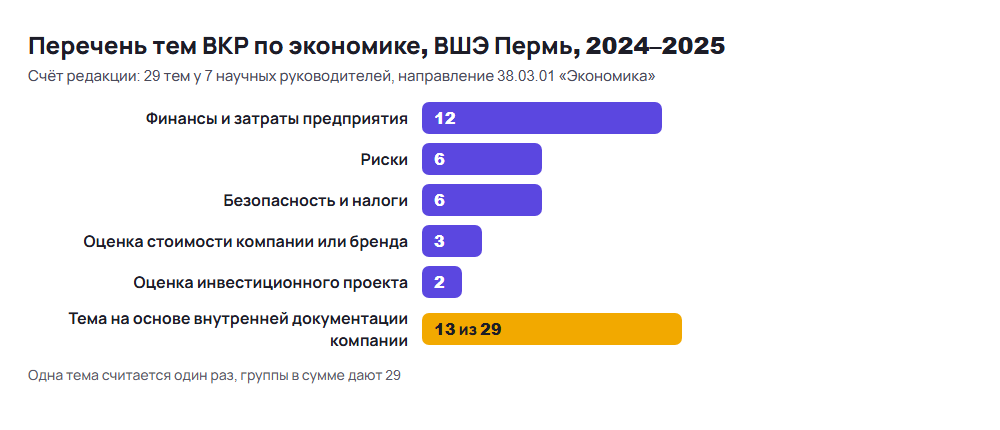Click the word компании under the last label
The height and width of the screenshot is (430, 1000).
tap(369, 341)
